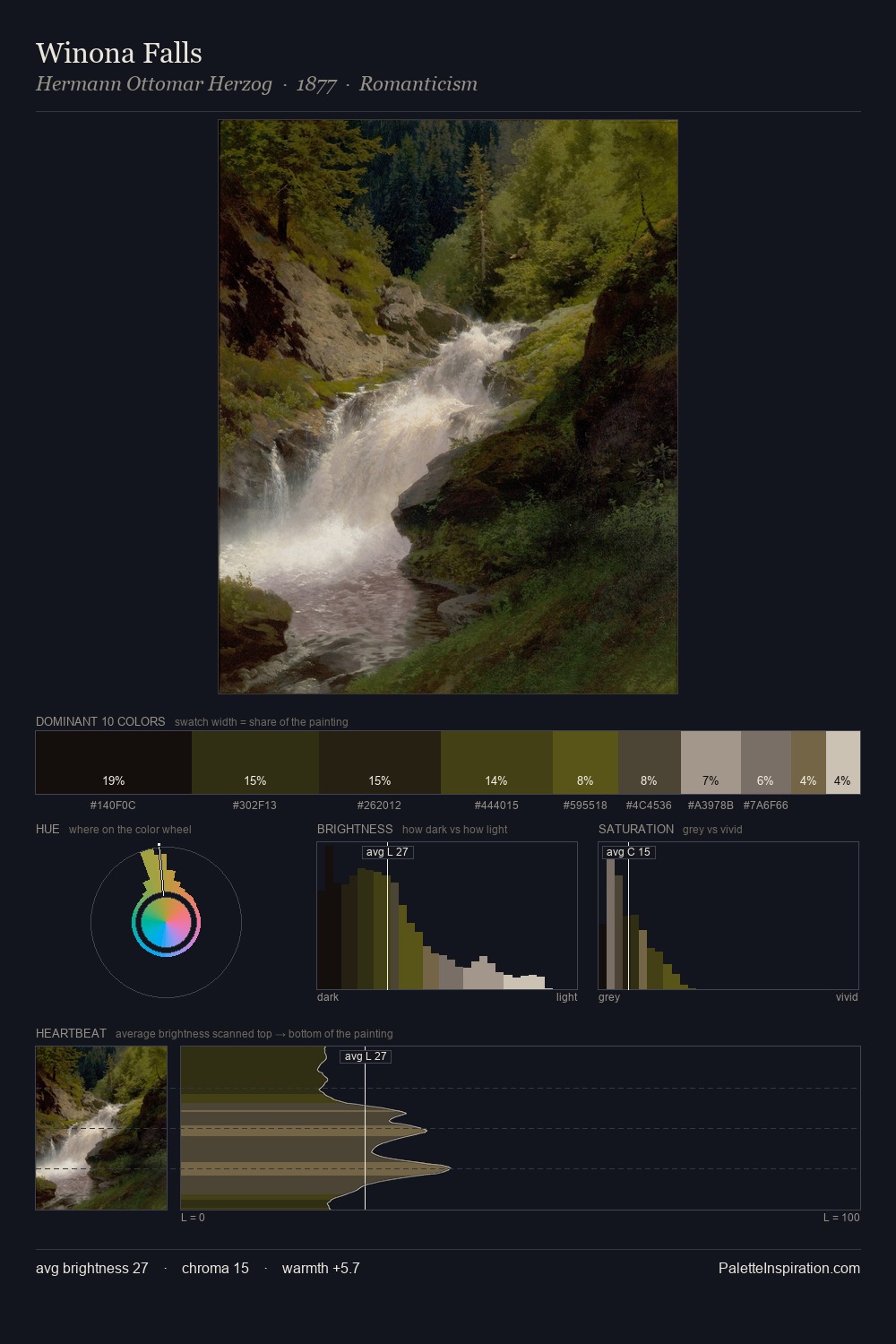The height and width of the screenshot is (1344, 896).
Task: Click the main Winona Falls painting
Action: (x=448, y=407)
